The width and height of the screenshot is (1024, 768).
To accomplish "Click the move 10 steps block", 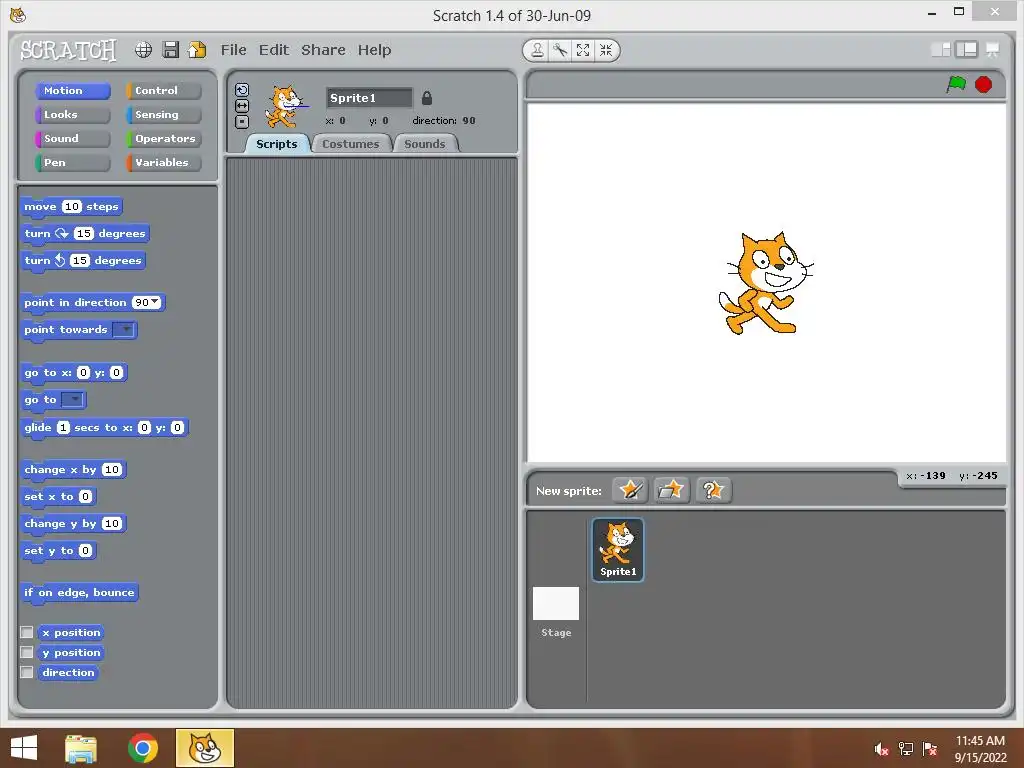I will (x=72, y=207).
